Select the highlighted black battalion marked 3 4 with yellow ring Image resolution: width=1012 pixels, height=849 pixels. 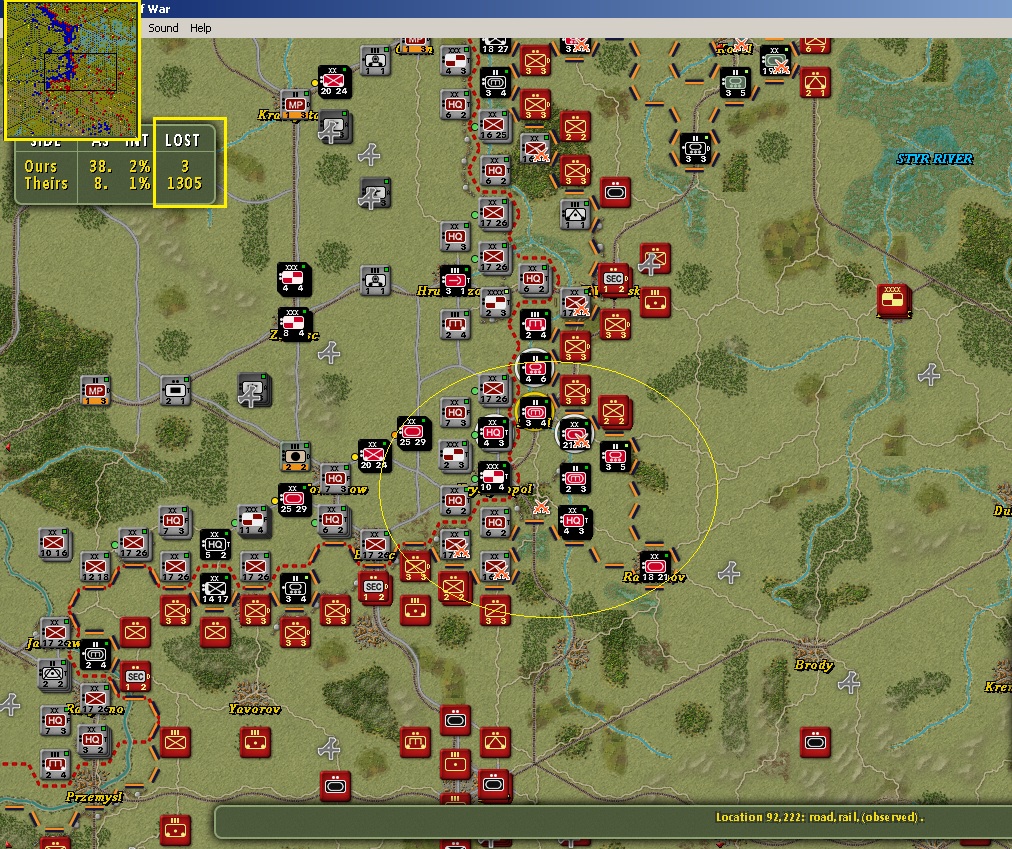pos(535,412)
